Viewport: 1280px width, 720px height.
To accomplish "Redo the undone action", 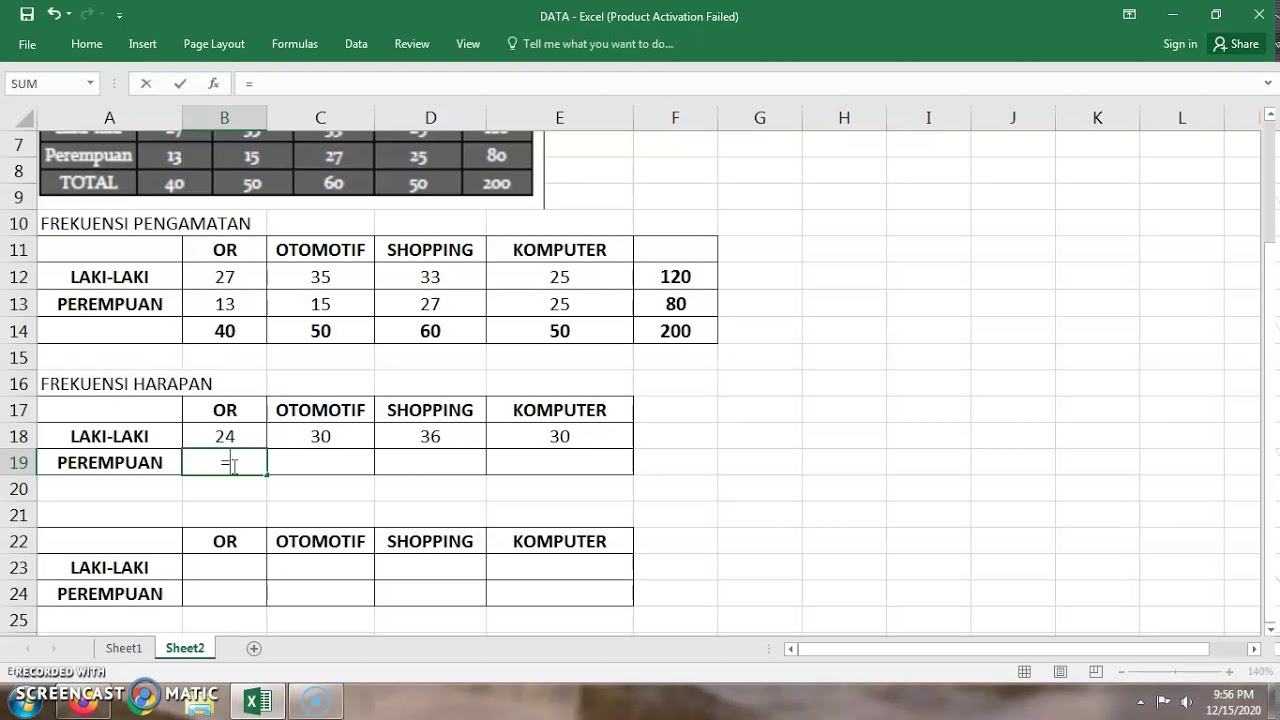I will [x=87, y=15].
